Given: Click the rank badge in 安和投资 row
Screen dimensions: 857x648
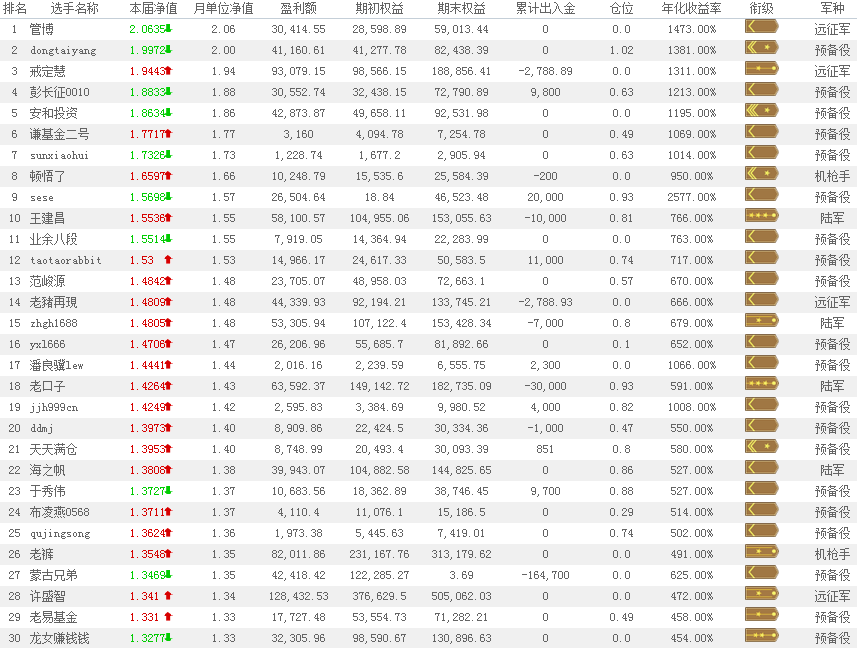Looking at the screenshot, I should pos(761,113).
